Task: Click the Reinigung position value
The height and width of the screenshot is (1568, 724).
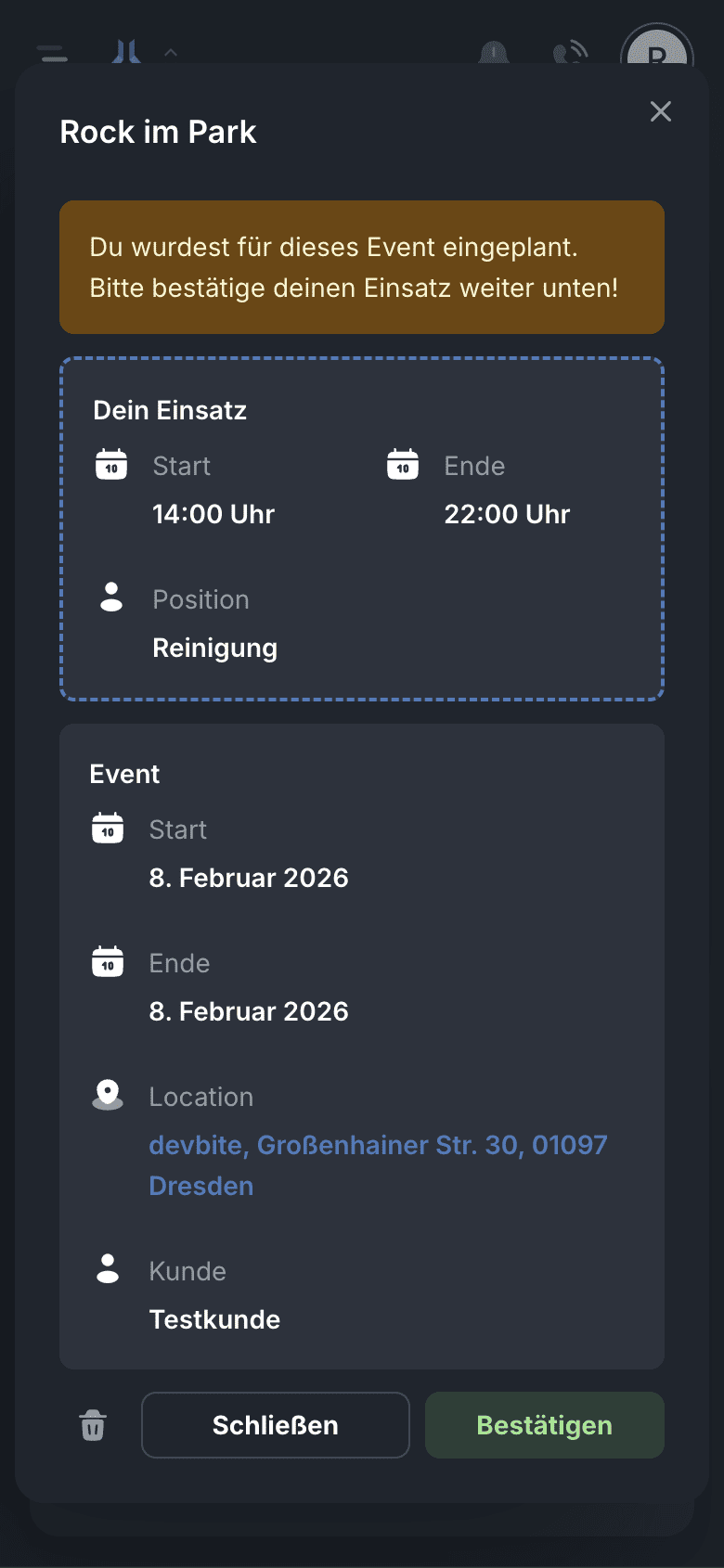Action: click(214, 648)
